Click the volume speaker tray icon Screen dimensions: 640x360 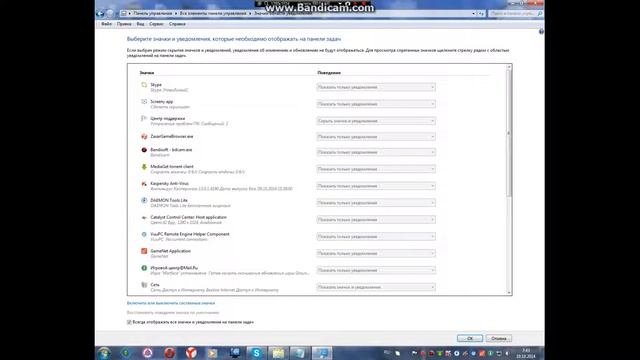(507, 353)
